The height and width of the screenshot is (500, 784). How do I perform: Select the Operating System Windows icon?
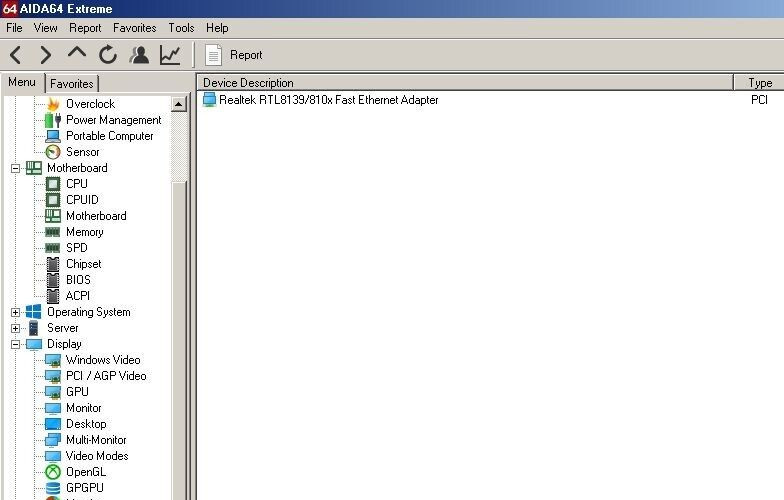pos(34,312)
